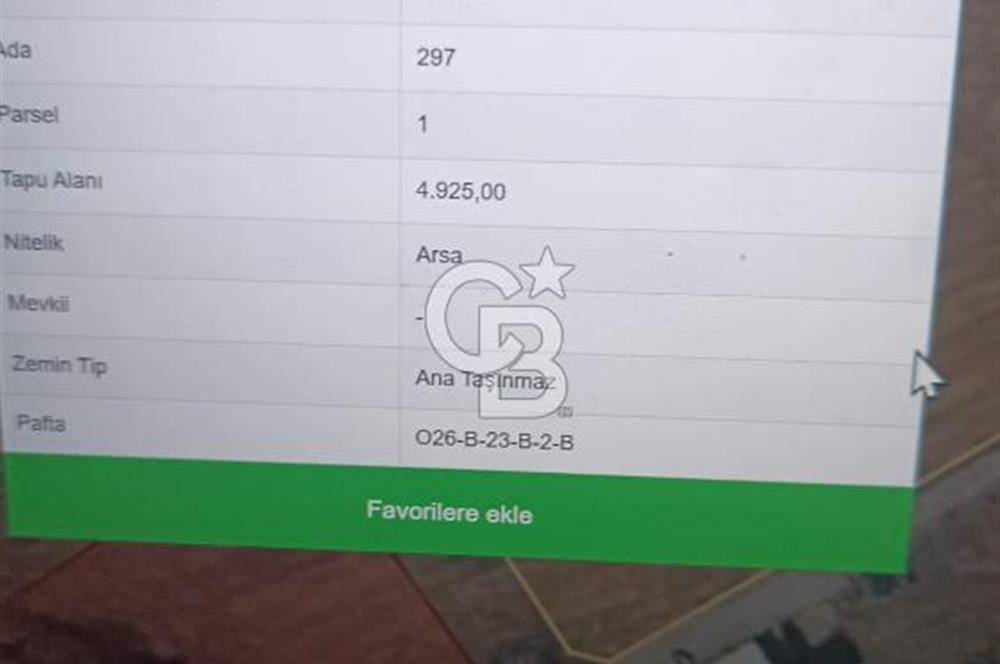Click the star in the CB watermark
This screenshot has height=664, width=1000.
pyautogui.click(x=547, y=272)
